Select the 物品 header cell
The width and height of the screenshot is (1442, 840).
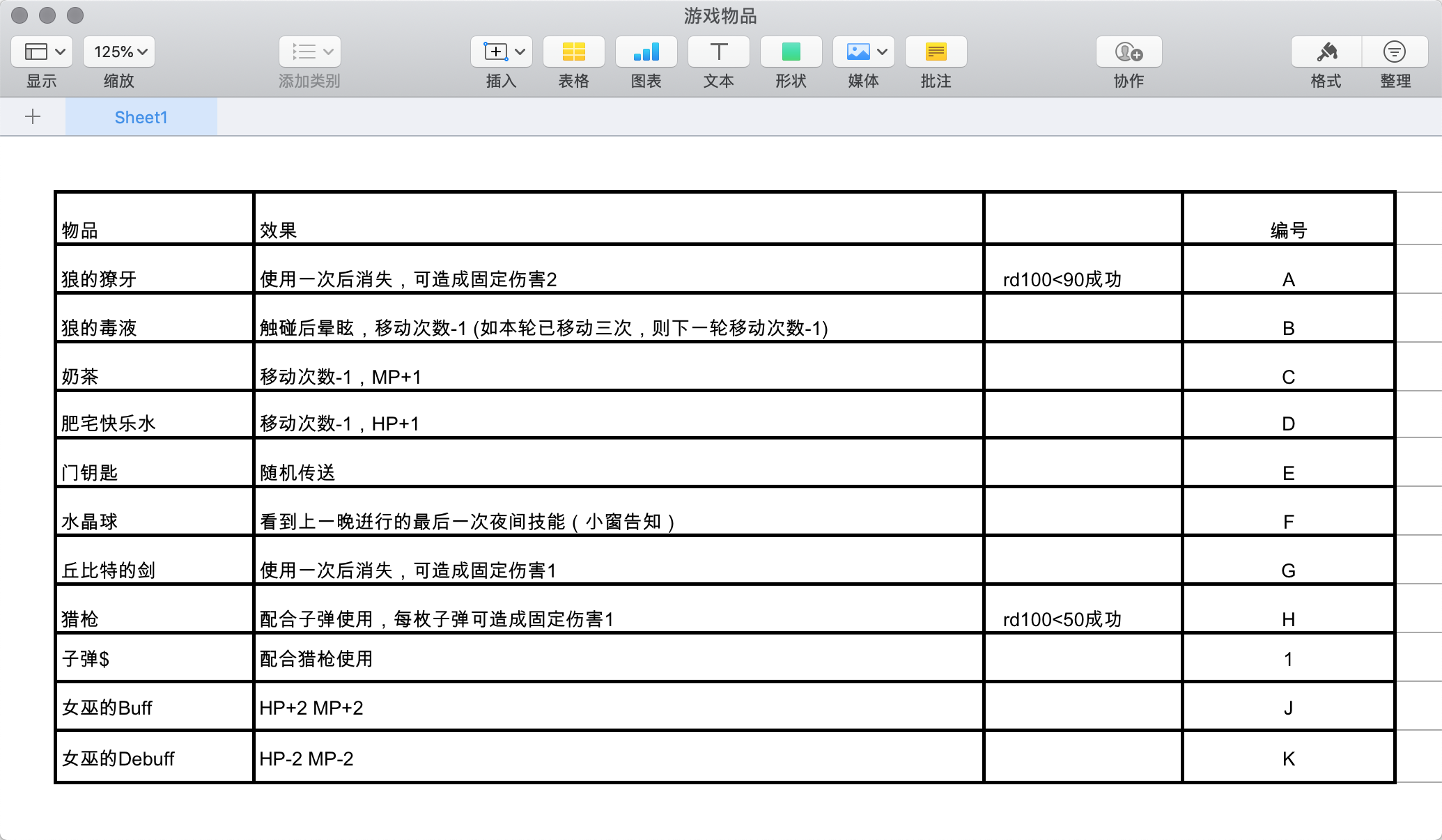155,218
